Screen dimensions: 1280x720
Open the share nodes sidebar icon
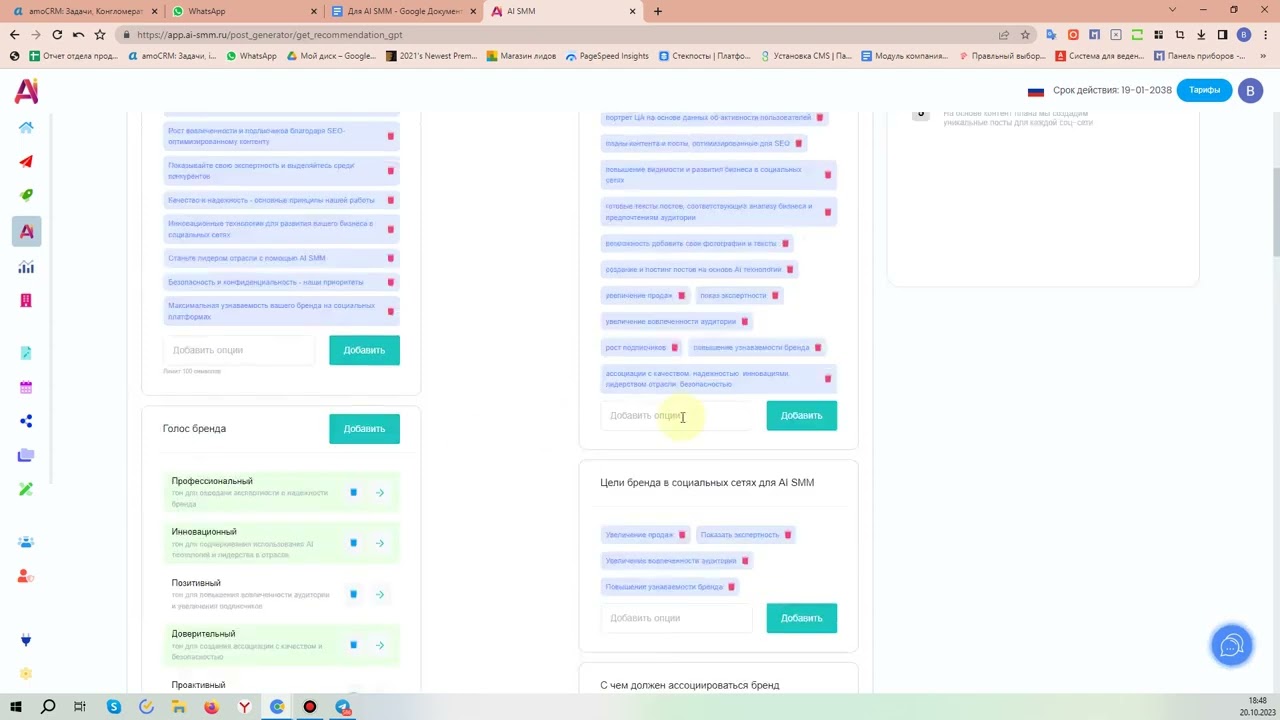click(x=26, y=421)
